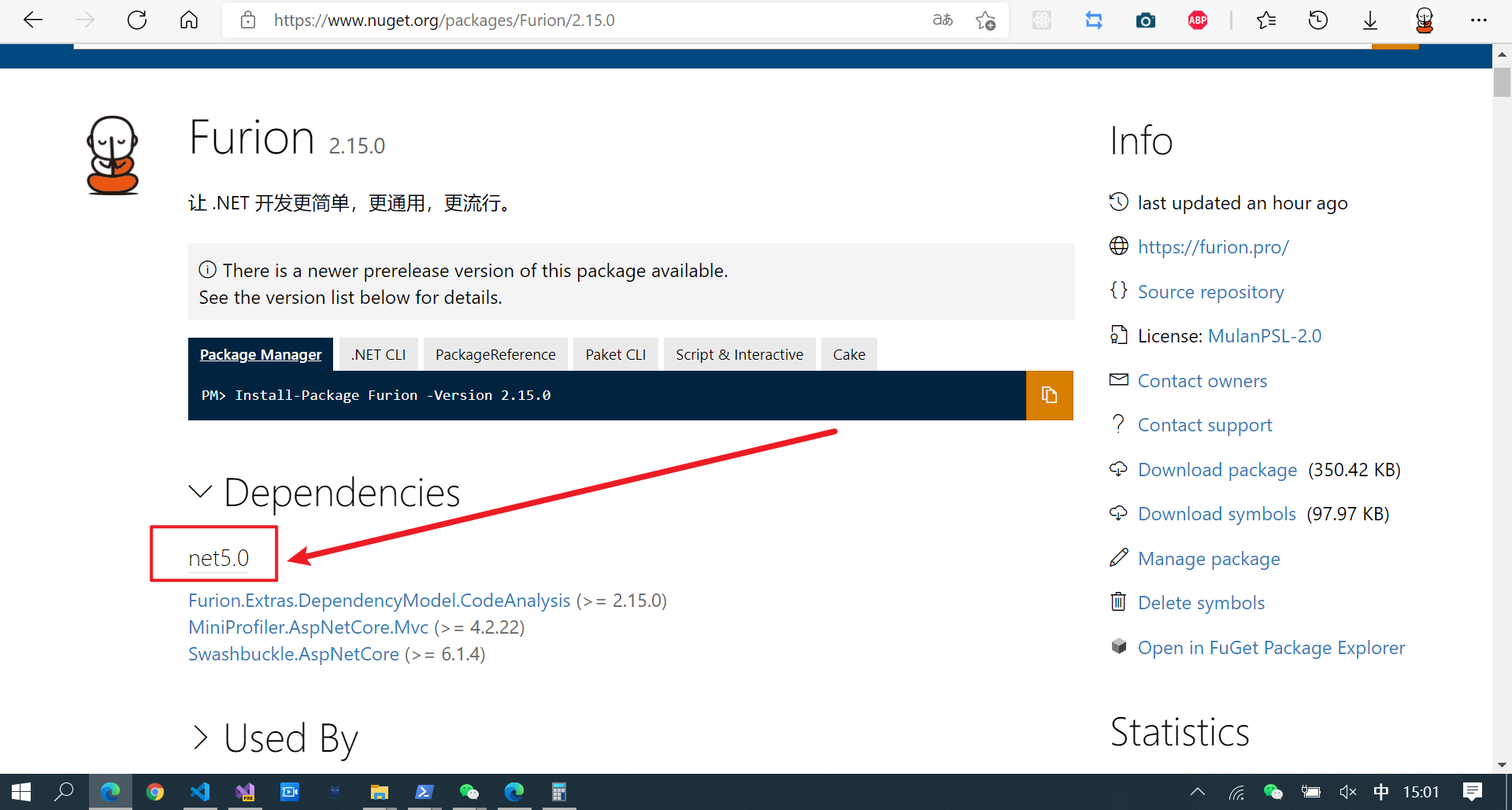1512x810 pixels.
Task: Copy the Install-Package command
Action: click(x=1049, y=395)
